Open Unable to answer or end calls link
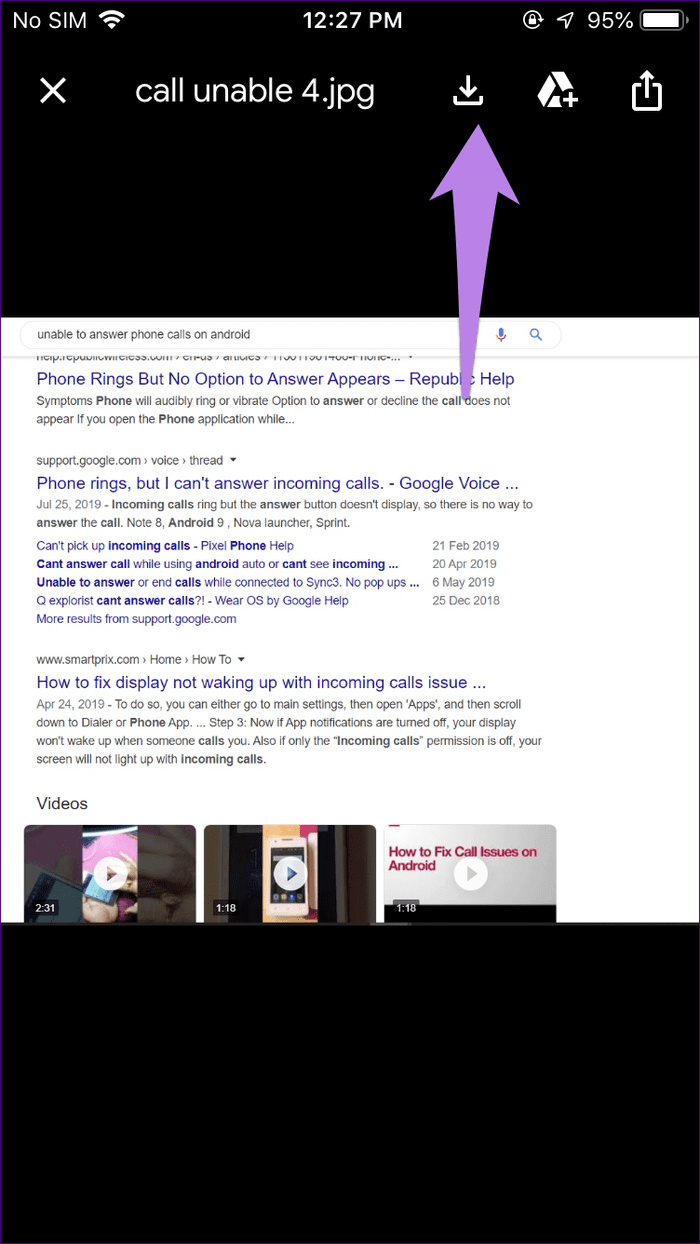Viewport: 700px width, 1244px height. [228, 582]
